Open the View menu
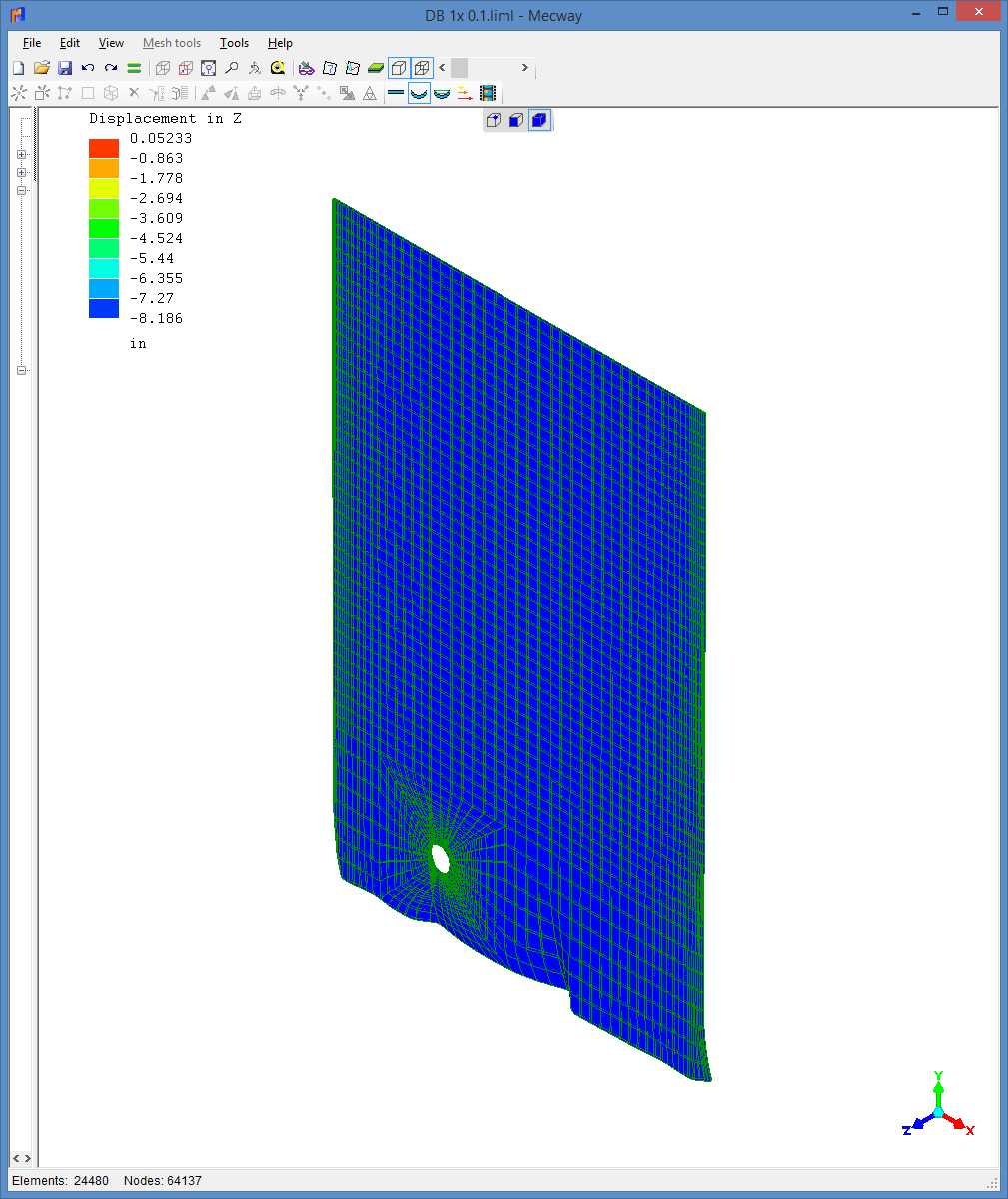The width and height of the screenshot is (1008, 1199). (x=111, y=43)
